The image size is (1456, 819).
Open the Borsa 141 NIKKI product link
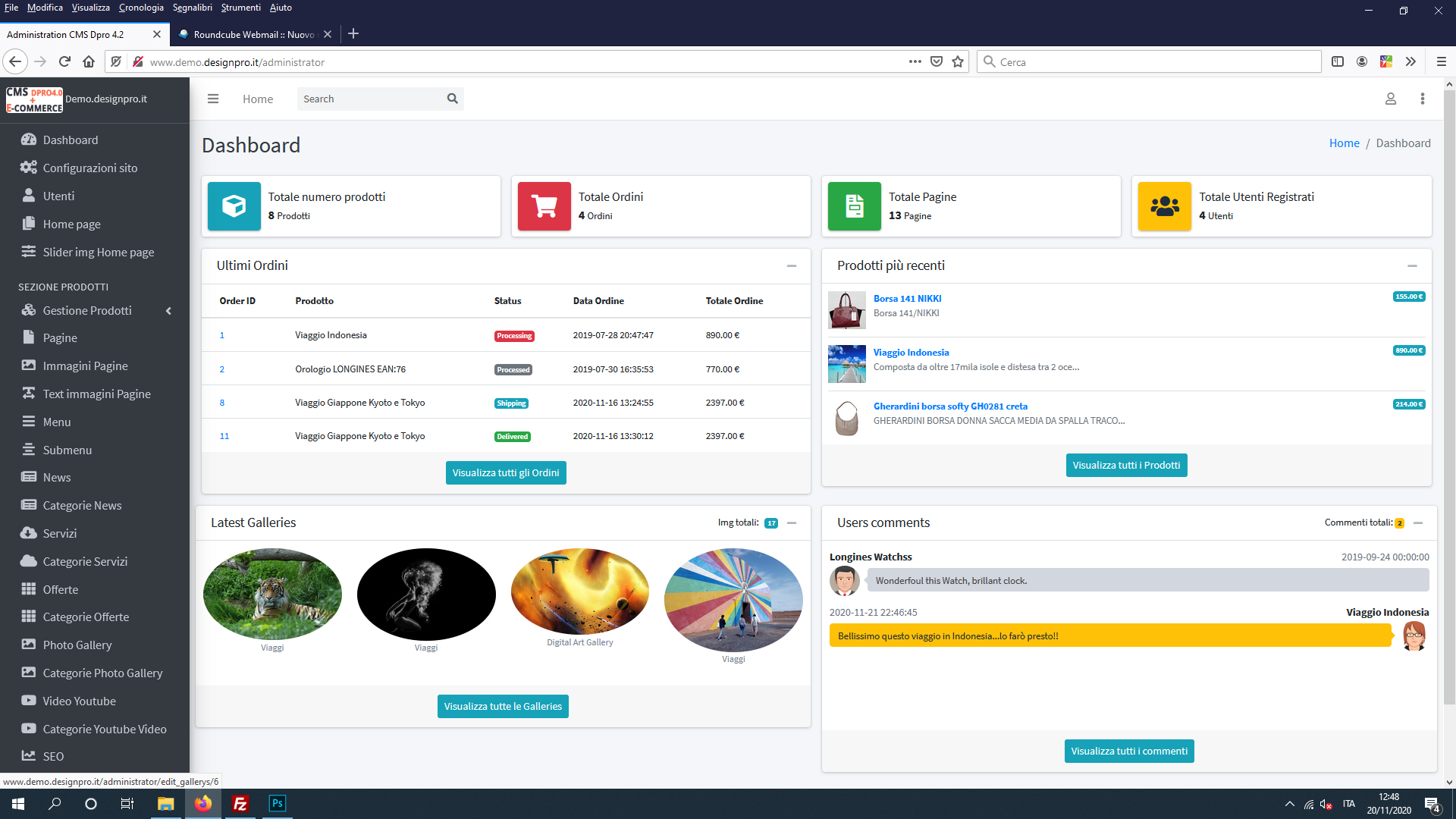907,299
